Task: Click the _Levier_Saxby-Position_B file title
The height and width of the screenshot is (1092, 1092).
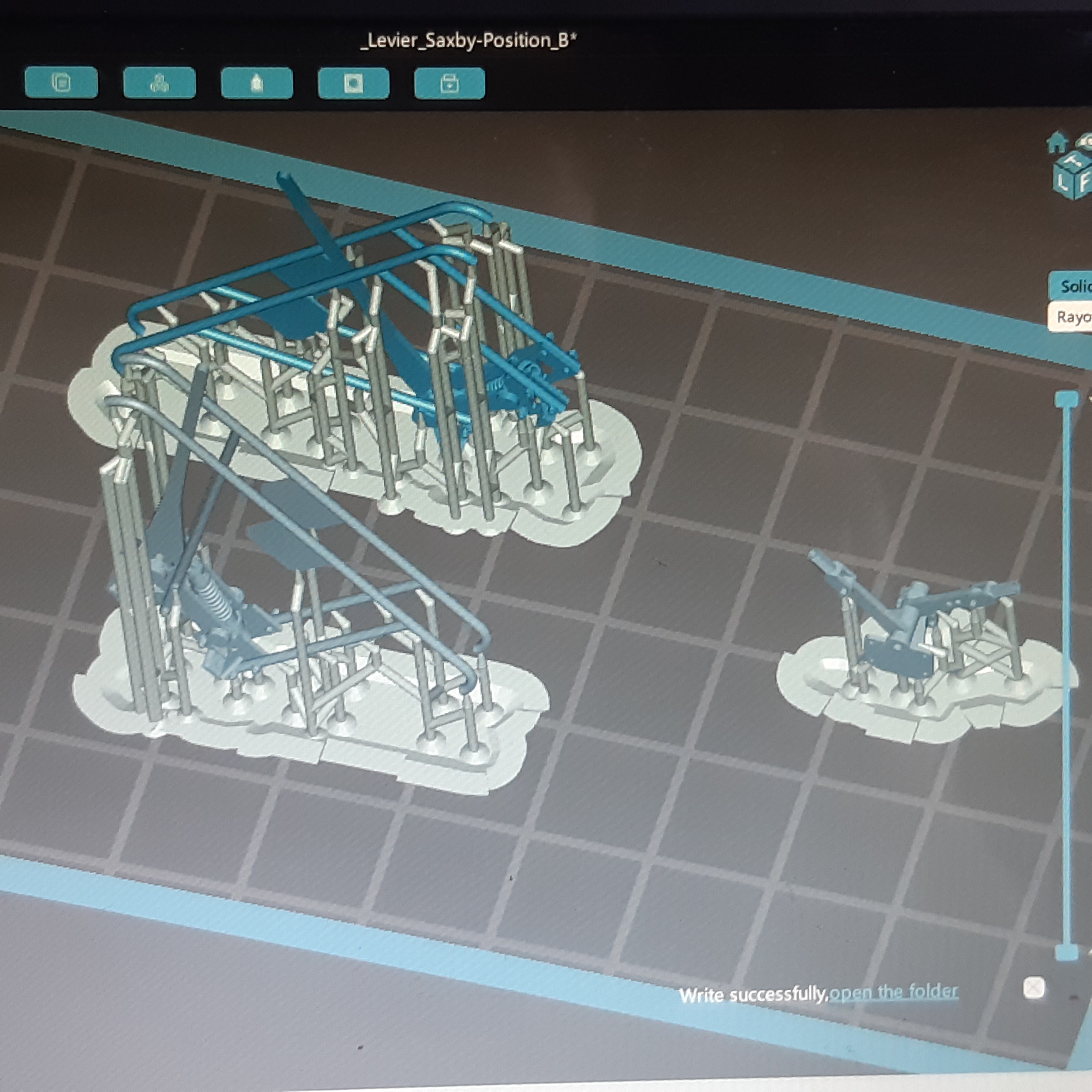Action: tap(468, 41)
